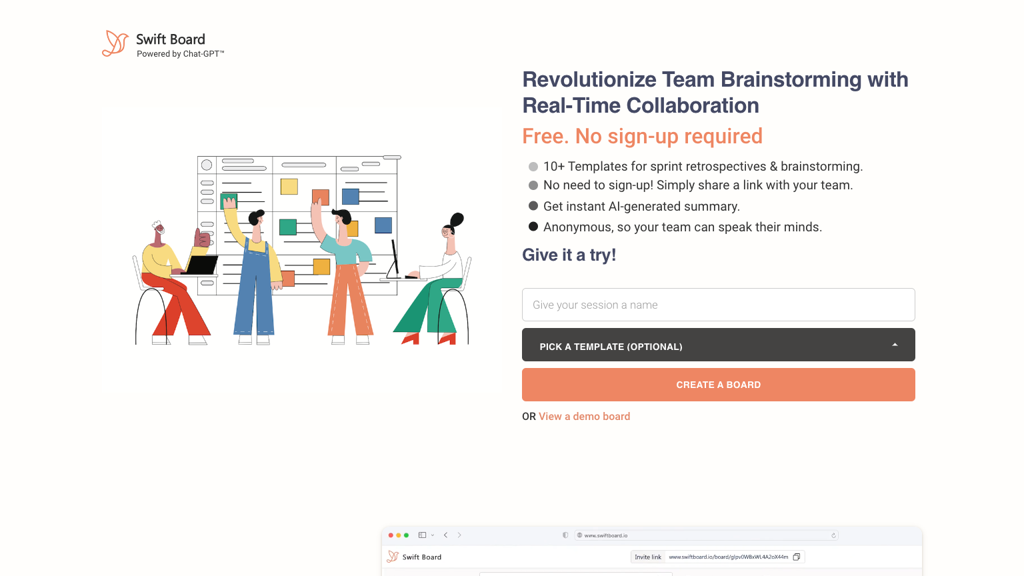Click the back arrow in browser preview
The width and height of the screenshot is (1024, 576).
click(x=446, y=535)
